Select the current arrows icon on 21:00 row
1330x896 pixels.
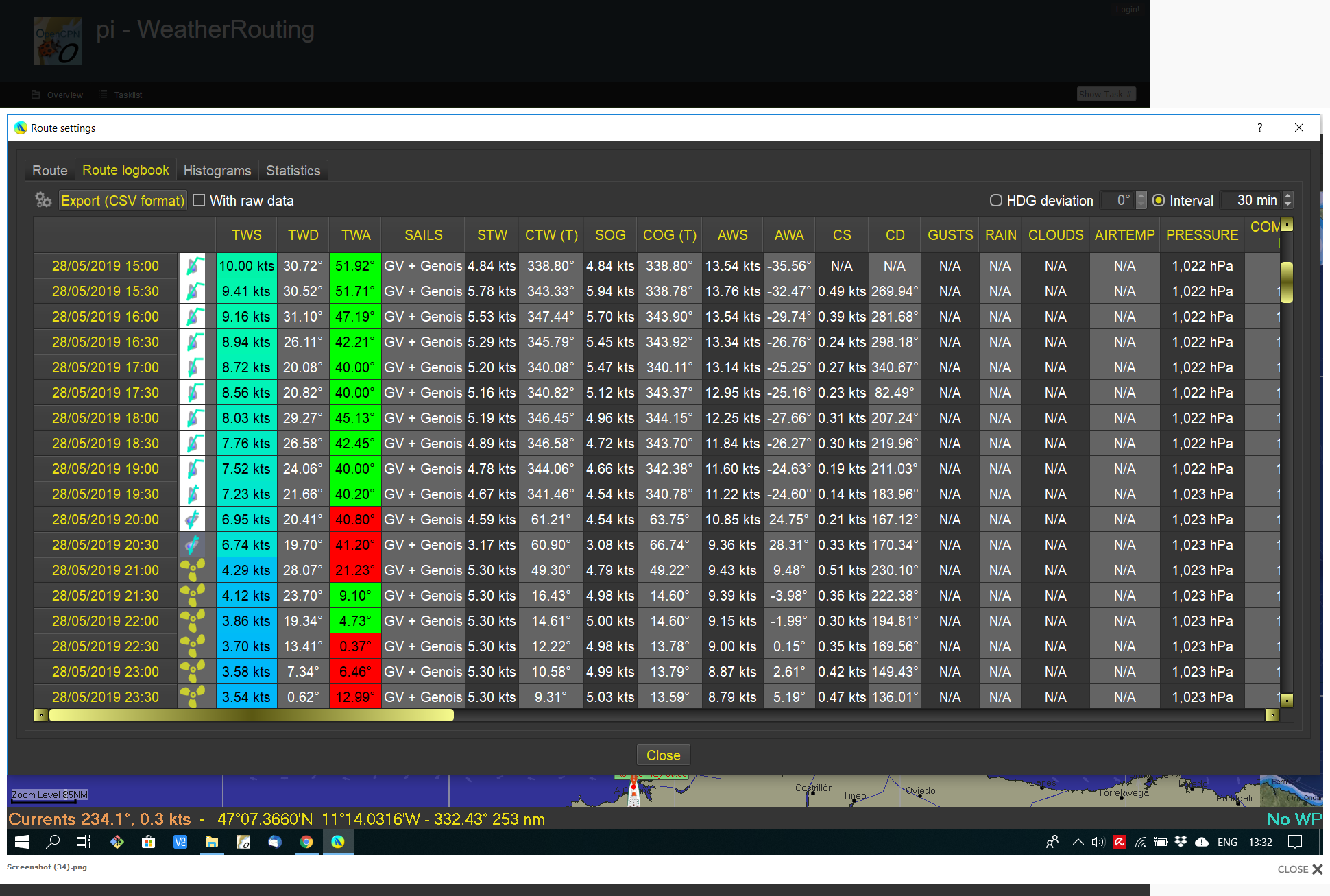tap(193, 570)
